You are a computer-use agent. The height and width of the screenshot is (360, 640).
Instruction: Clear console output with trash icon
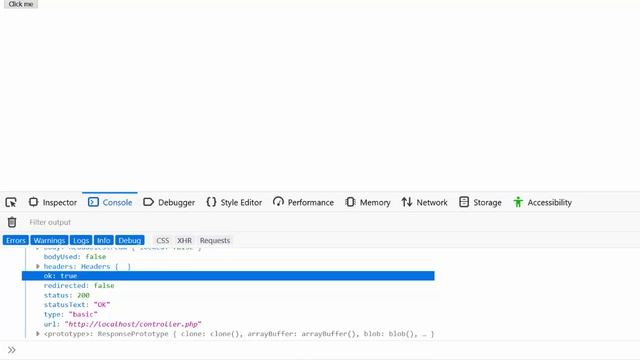[x=12, y=222]
